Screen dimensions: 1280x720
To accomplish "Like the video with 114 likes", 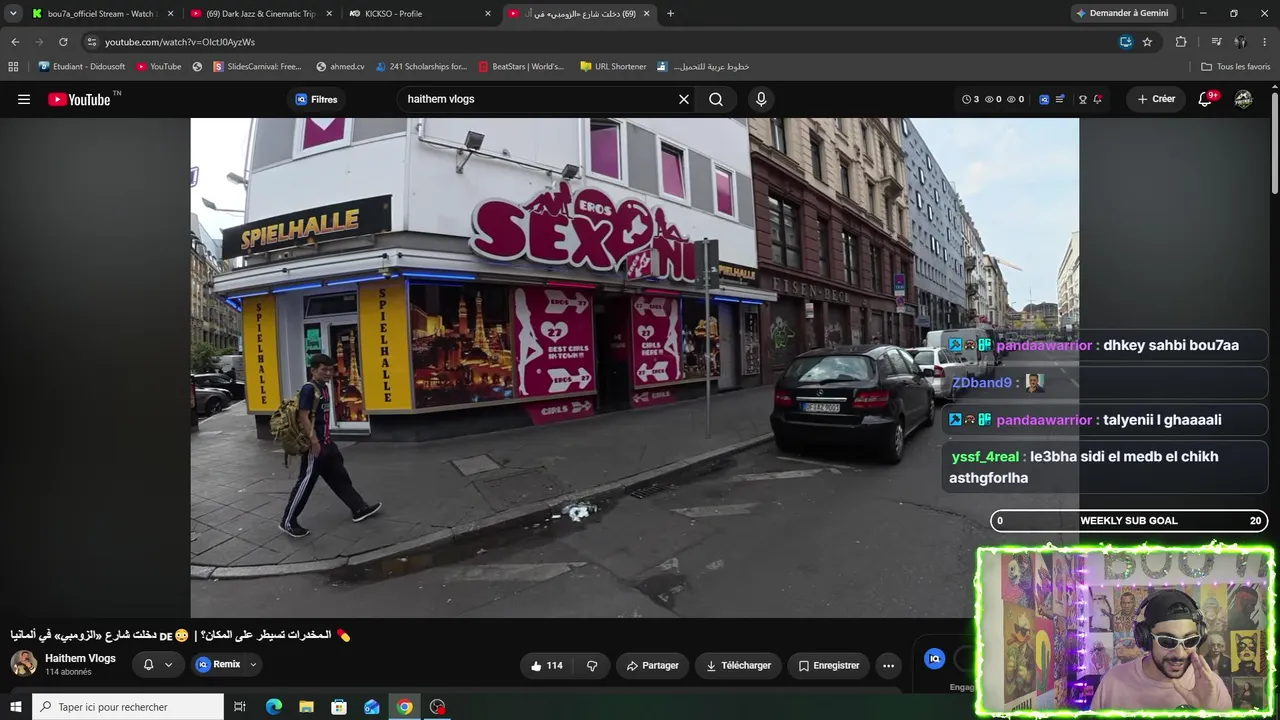I will click(546, 665).
